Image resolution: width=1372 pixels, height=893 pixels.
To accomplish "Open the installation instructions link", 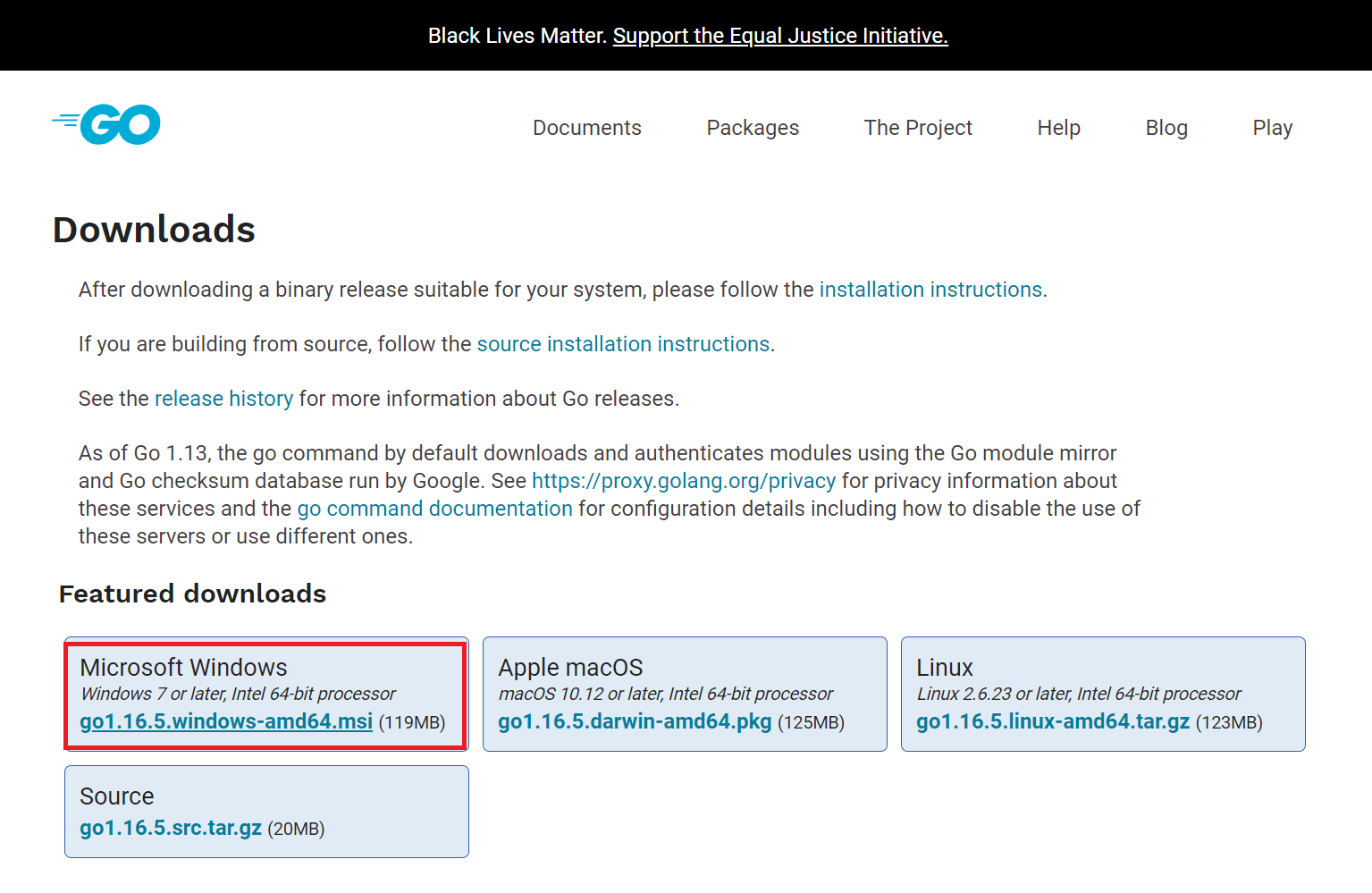I will tap(930, 290).
